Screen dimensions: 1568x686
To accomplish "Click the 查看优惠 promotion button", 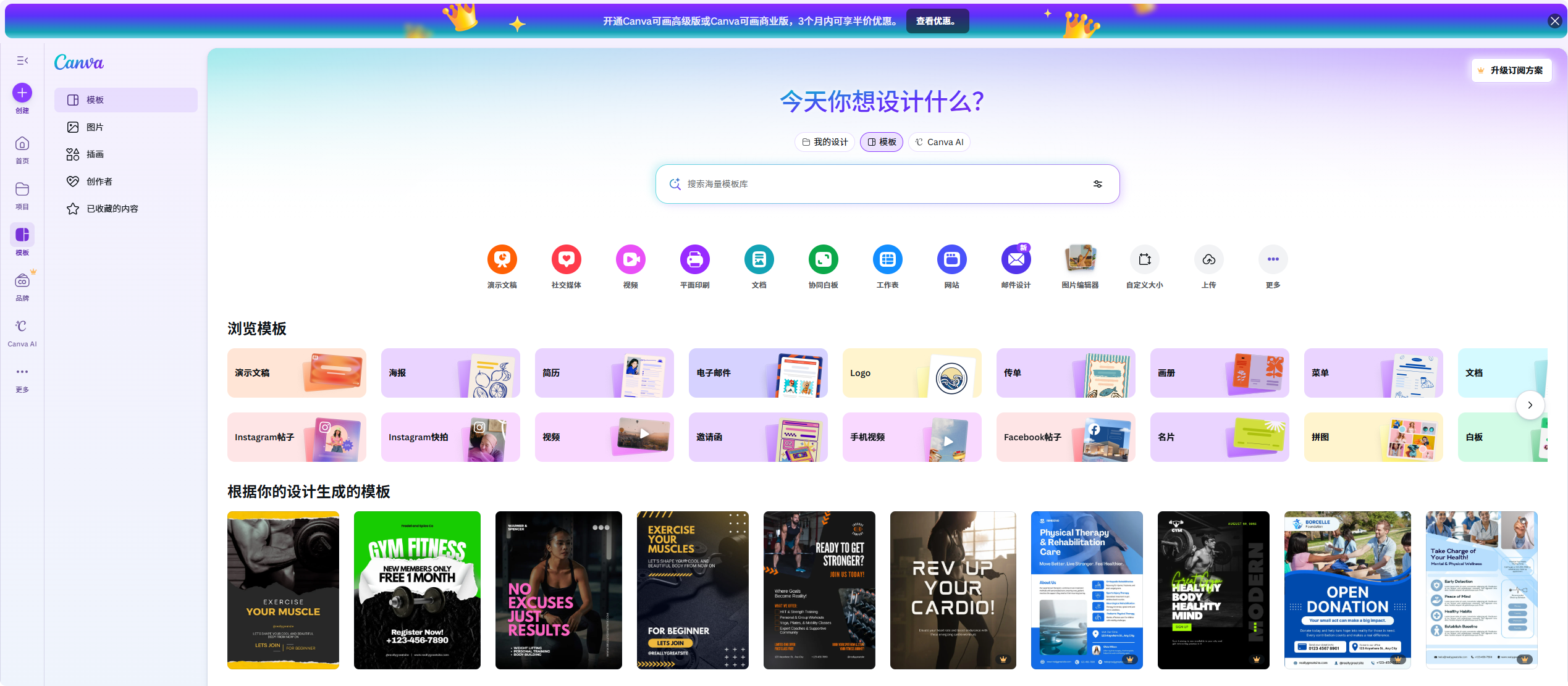I will [x=937, y=20].
